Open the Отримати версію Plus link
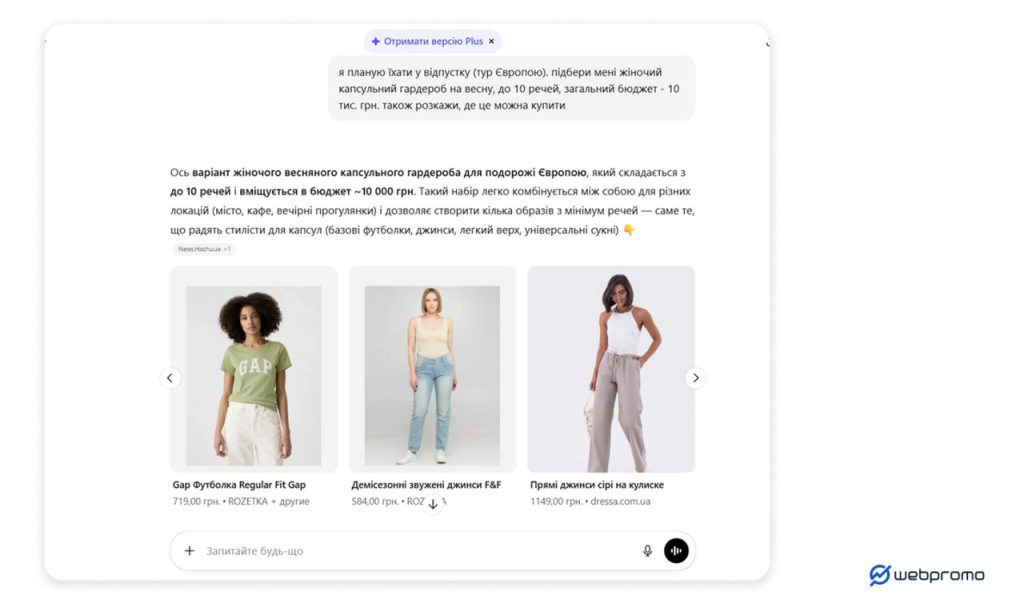The image size is (1024, 603). [433, 41]
